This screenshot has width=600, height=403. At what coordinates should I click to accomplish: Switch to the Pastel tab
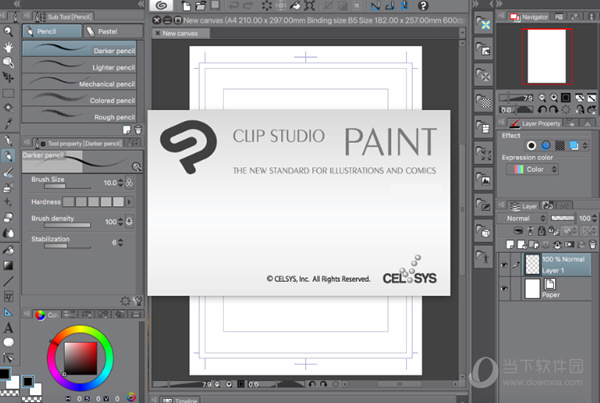coord(112,31)
